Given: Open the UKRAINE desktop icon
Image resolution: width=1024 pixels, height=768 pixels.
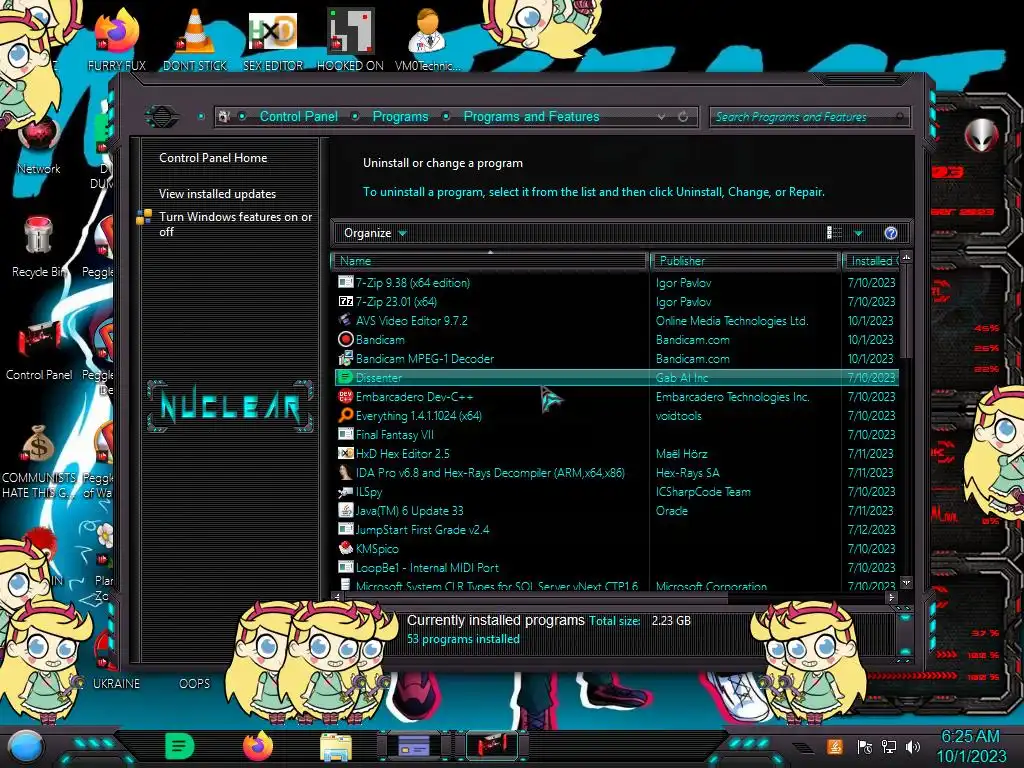Looking at the screenshot, I should coord(116,683).
